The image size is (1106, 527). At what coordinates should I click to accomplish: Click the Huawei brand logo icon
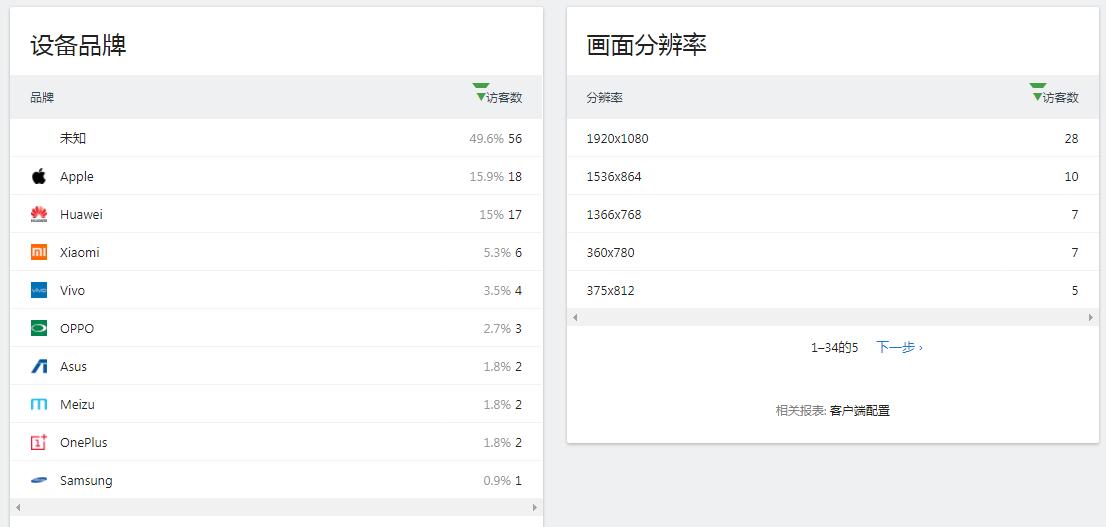coord(39,214)
